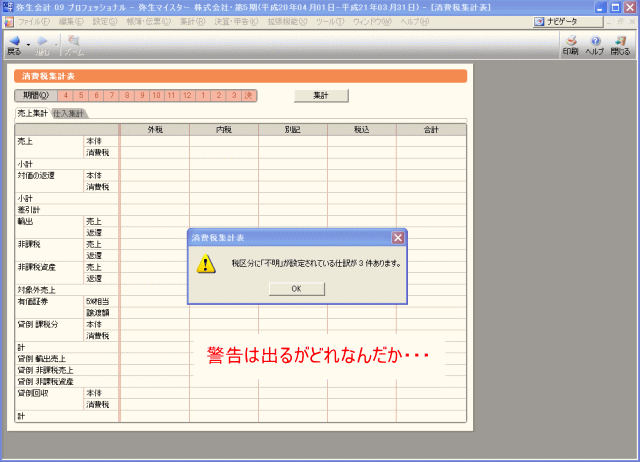Image resolution: width=640 pixels, height=462 pixels.
Task: Click the 輸出 row label
Action: [x=25, y=221]
